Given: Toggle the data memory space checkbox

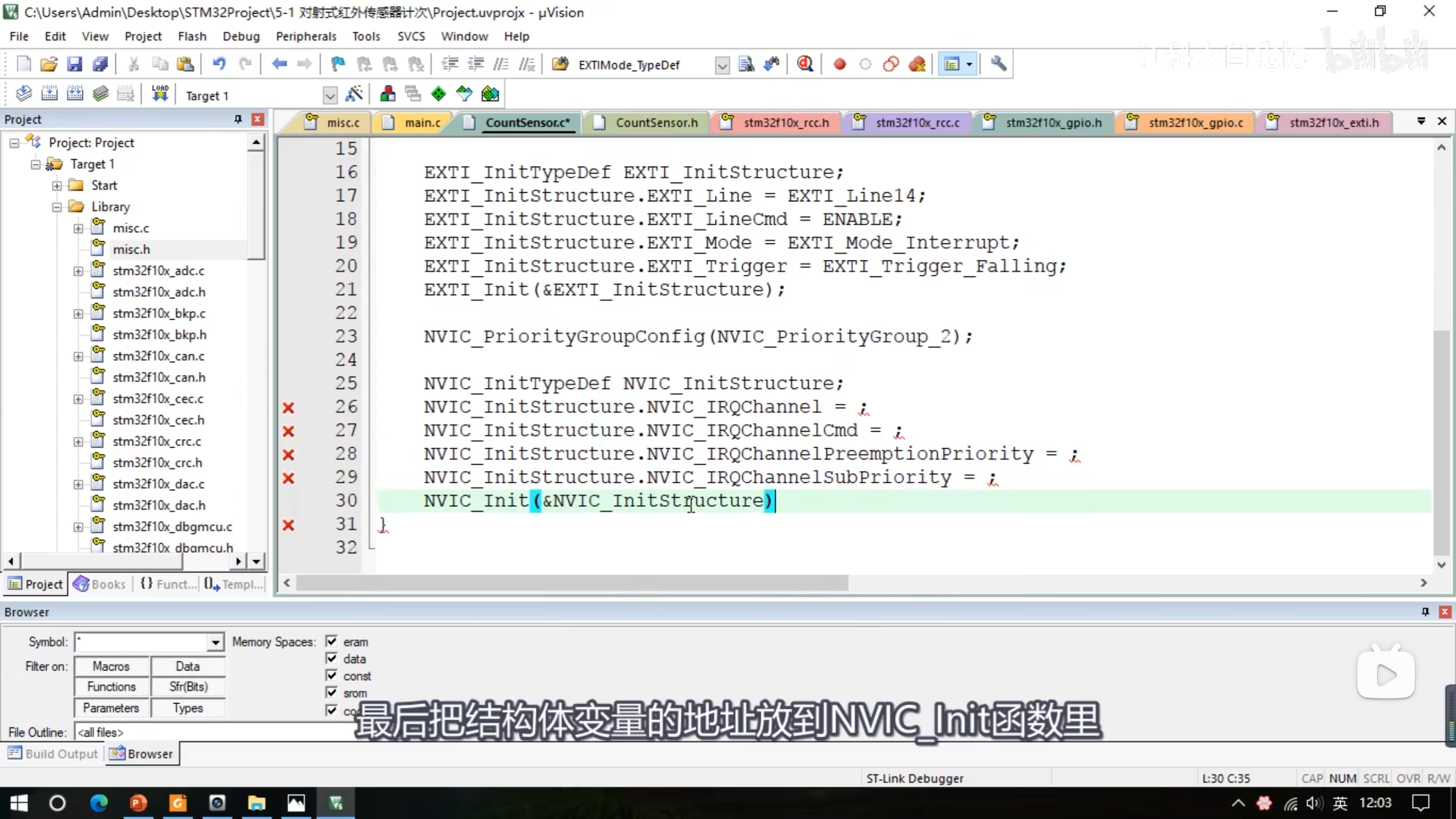Looking at the screenshot, I should 332,658.
